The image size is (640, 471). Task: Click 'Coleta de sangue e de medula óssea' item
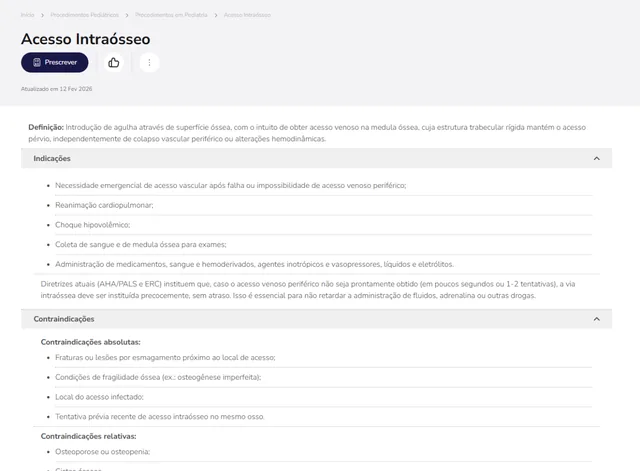[141, 244]
